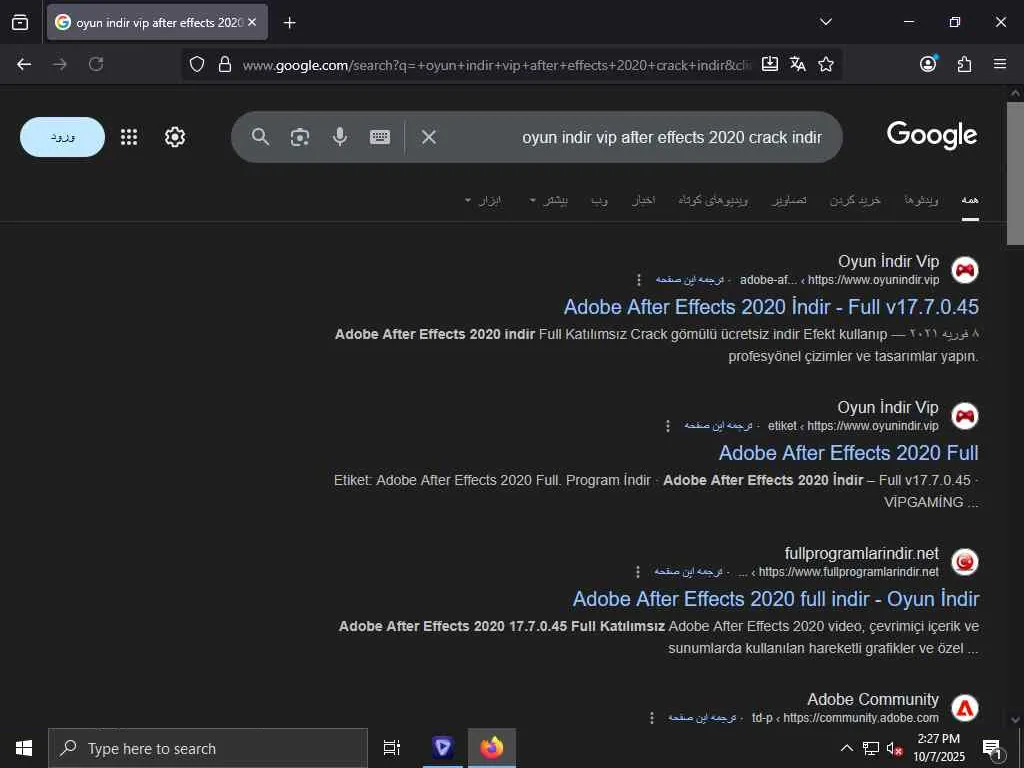Open three-dot menu for the Adobe Community result

[x=651, y=718]
